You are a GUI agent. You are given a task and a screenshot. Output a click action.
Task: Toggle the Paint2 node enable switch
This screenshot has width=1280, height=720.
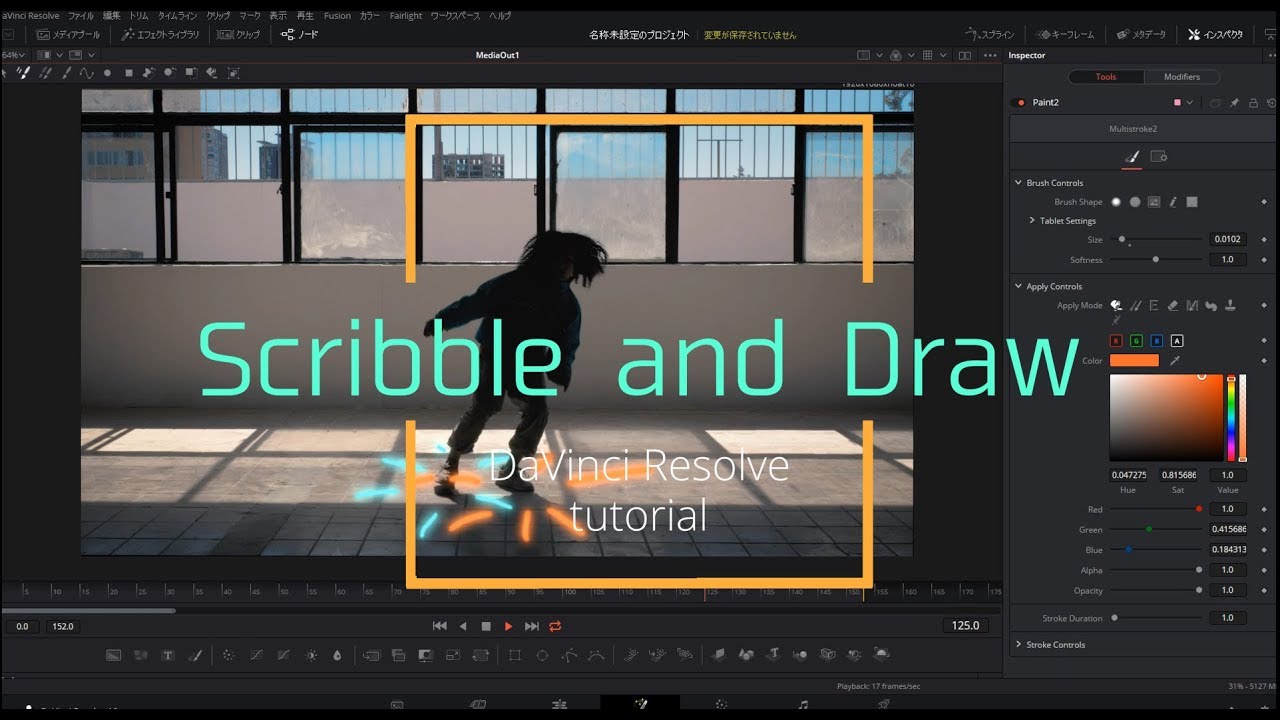tap(1020, 102)
